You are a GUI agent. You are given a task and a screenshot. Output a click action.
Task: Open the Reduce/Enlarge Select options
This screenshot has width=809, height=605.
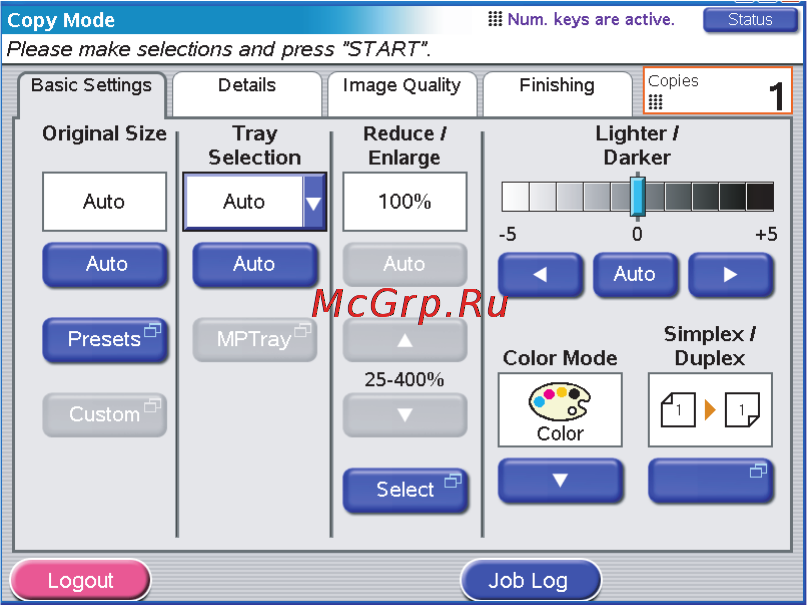pyautogui.click(x=406, y=490)
